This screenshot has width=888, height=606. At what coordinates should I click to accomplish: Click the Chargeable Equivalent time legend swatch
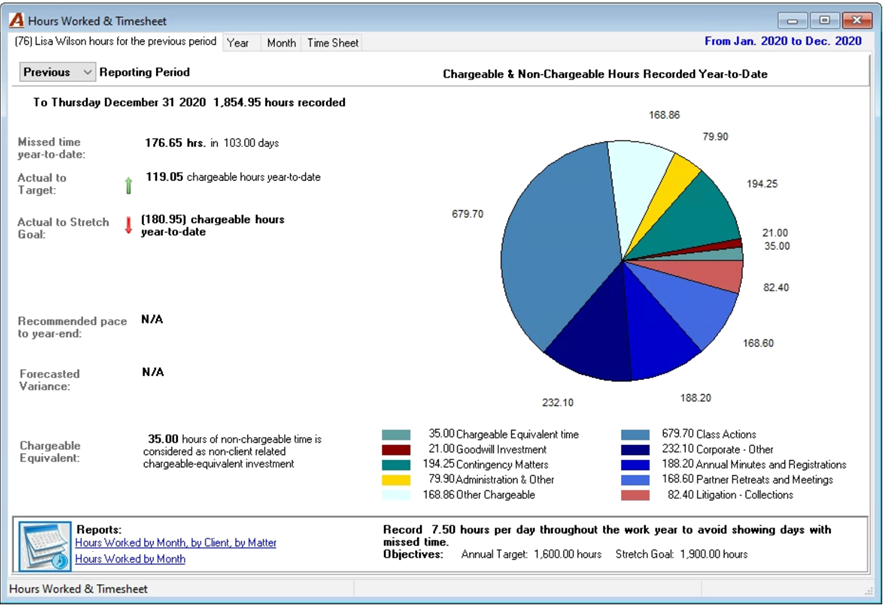click(x=396, y=435)
